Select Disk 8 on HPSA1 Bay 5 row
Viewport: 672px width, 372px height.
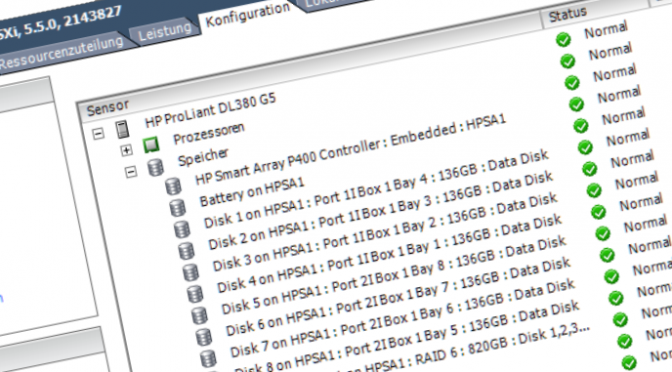(407, 336)
